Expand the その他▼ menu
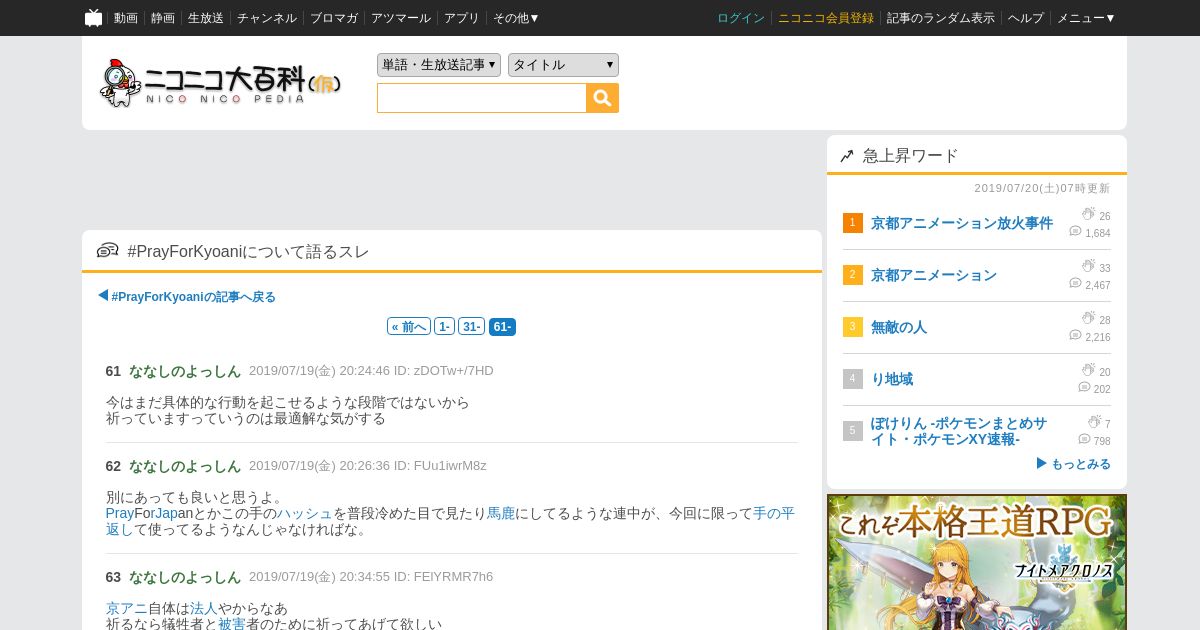Viewport: 1200px width, 630px height. tap(516, 18)
